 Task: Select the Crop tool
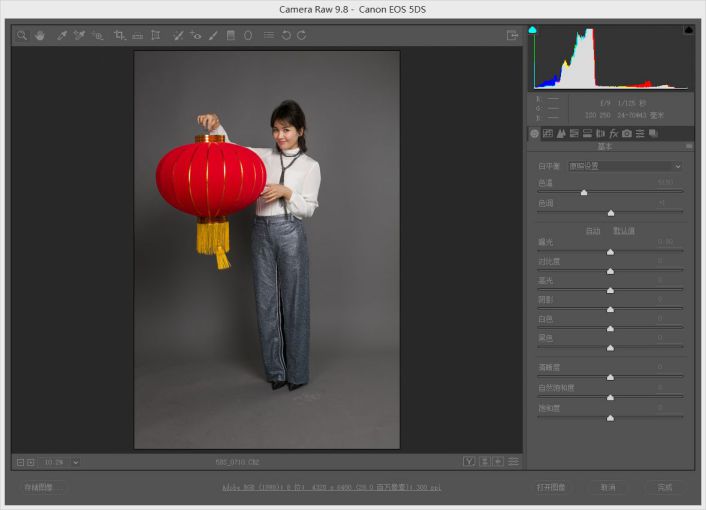pos(120,35)
